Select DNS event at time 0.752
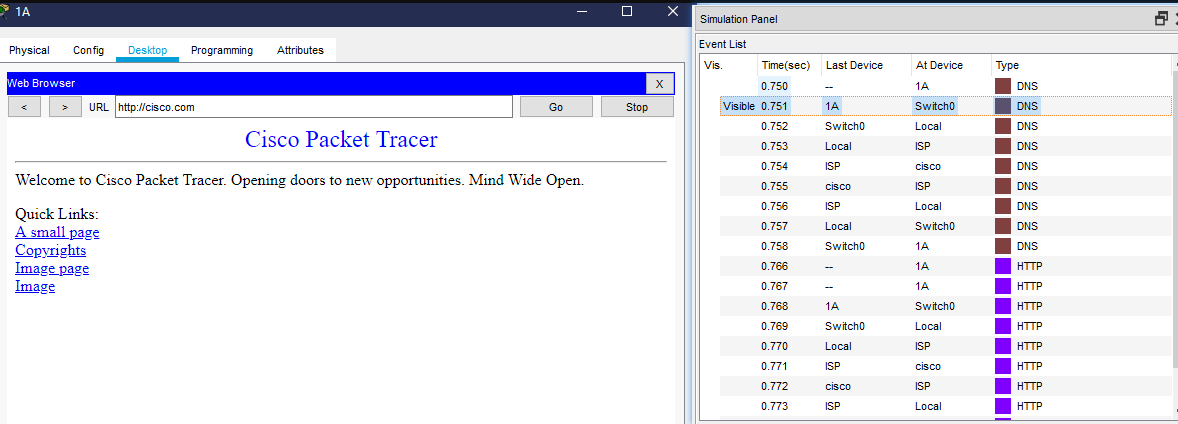Viewport: 1178px width, 424px height. click(945, 126)
